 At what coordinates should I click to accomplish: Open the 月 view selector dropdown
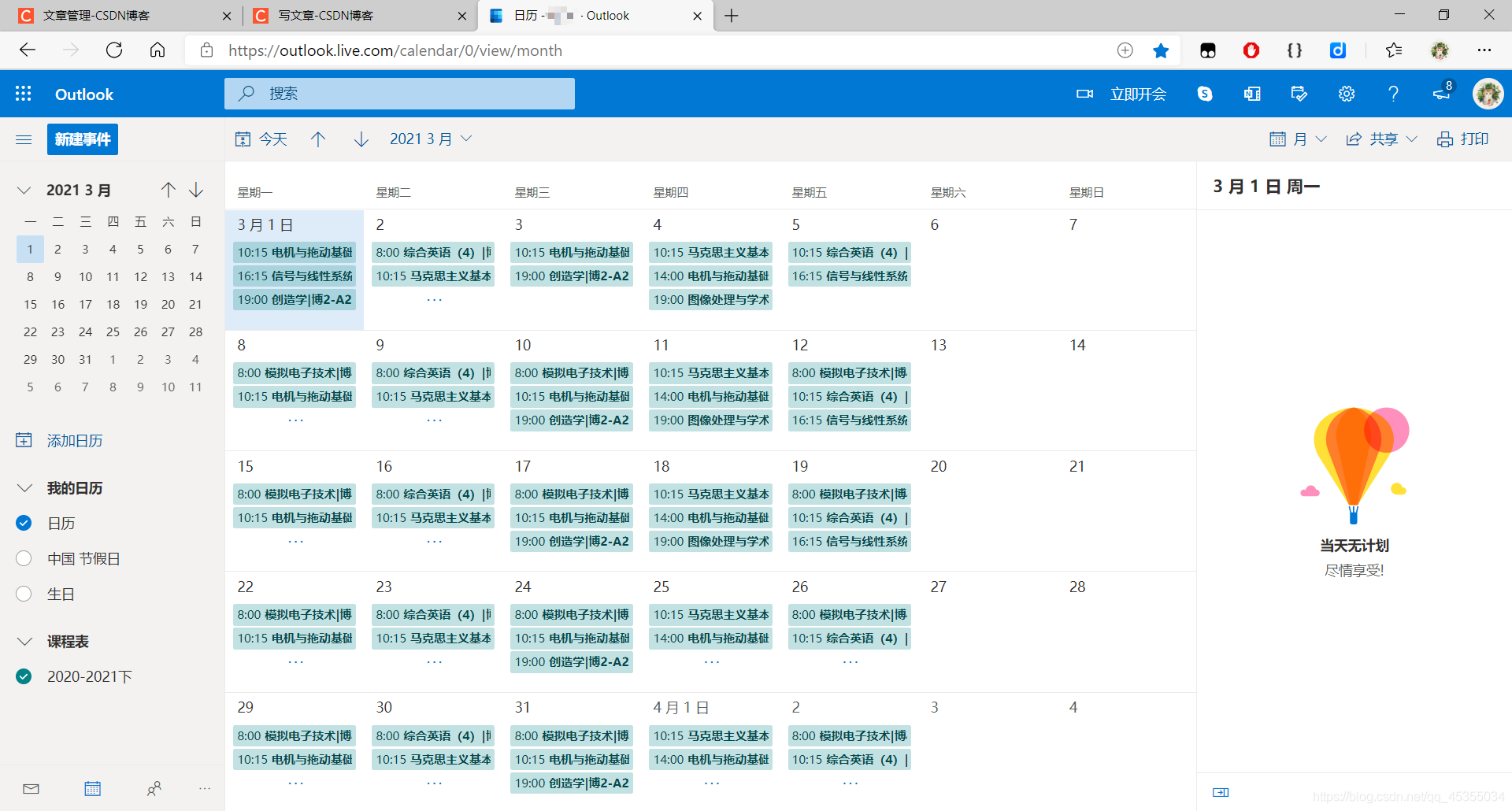(x=1299, y=139)
